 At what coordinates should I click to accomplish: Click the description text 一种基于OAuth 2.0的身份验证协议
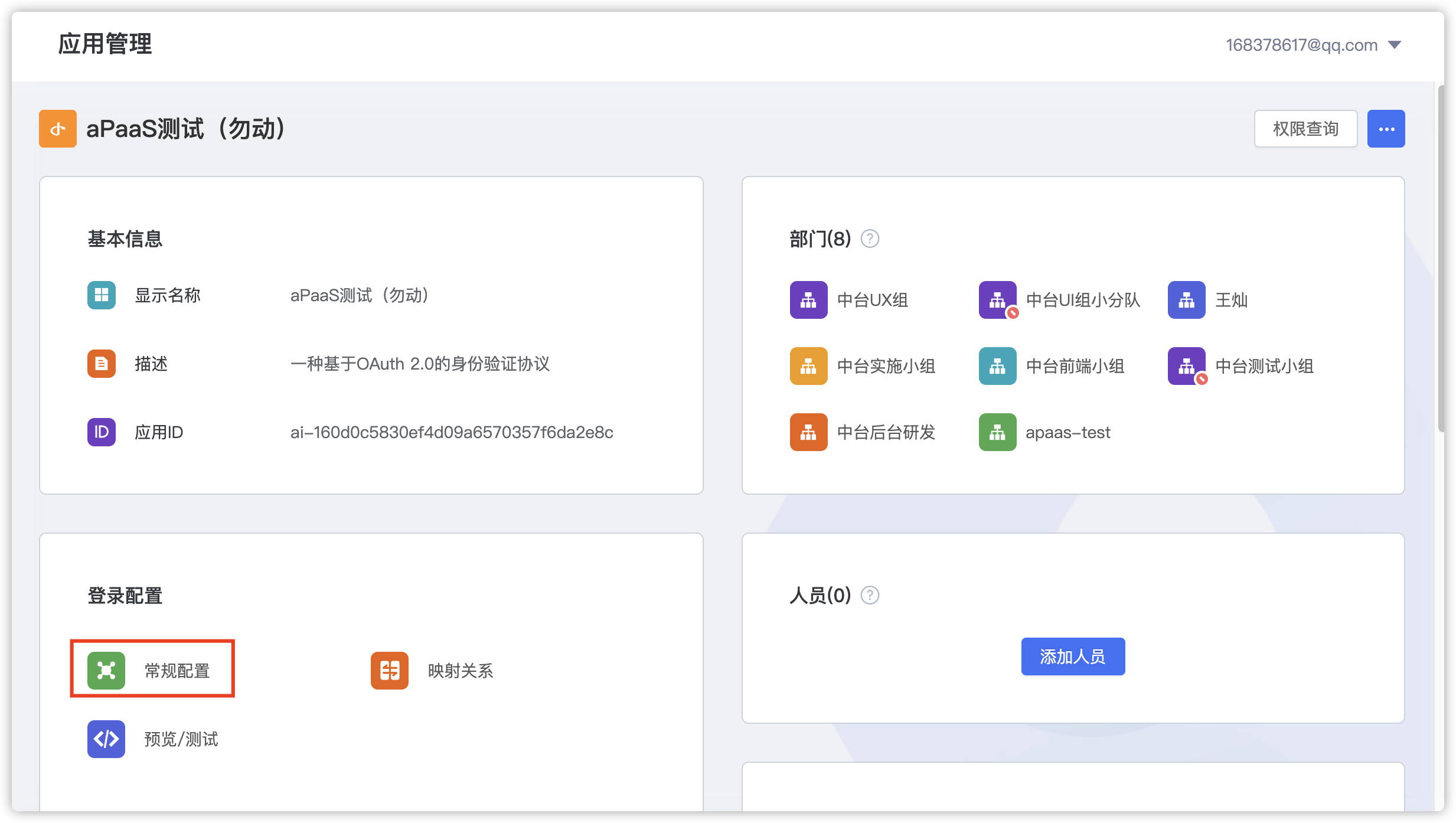point(420,364)
